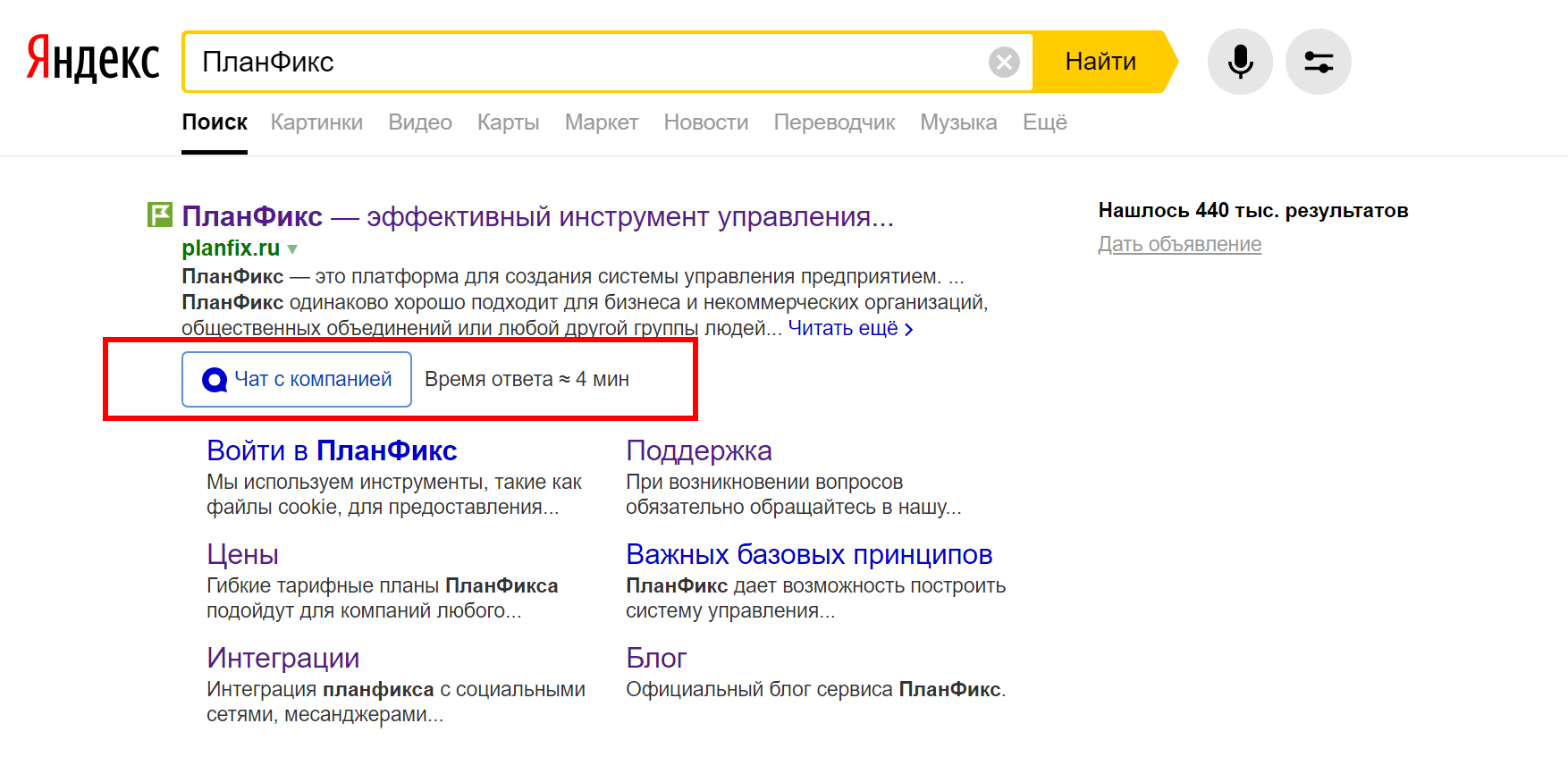Open the Интеграции sitelink
Viewport: 1568px width, 757px height.
point(282,658)
